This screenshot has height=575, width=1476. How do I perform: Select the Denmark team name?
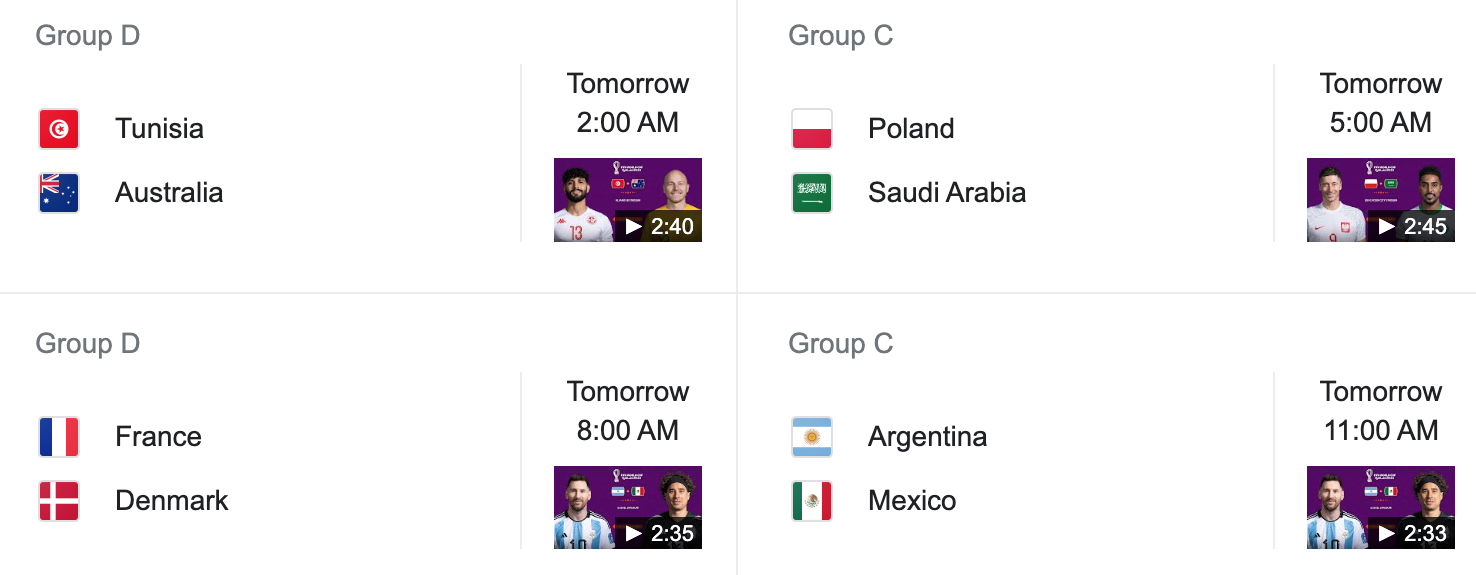[172, 501]
